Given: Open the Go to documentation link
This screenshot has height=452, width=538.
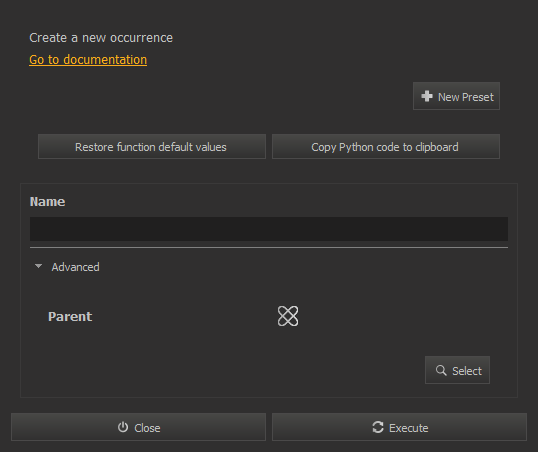Looking at the screenshot, I should point(88,60).
